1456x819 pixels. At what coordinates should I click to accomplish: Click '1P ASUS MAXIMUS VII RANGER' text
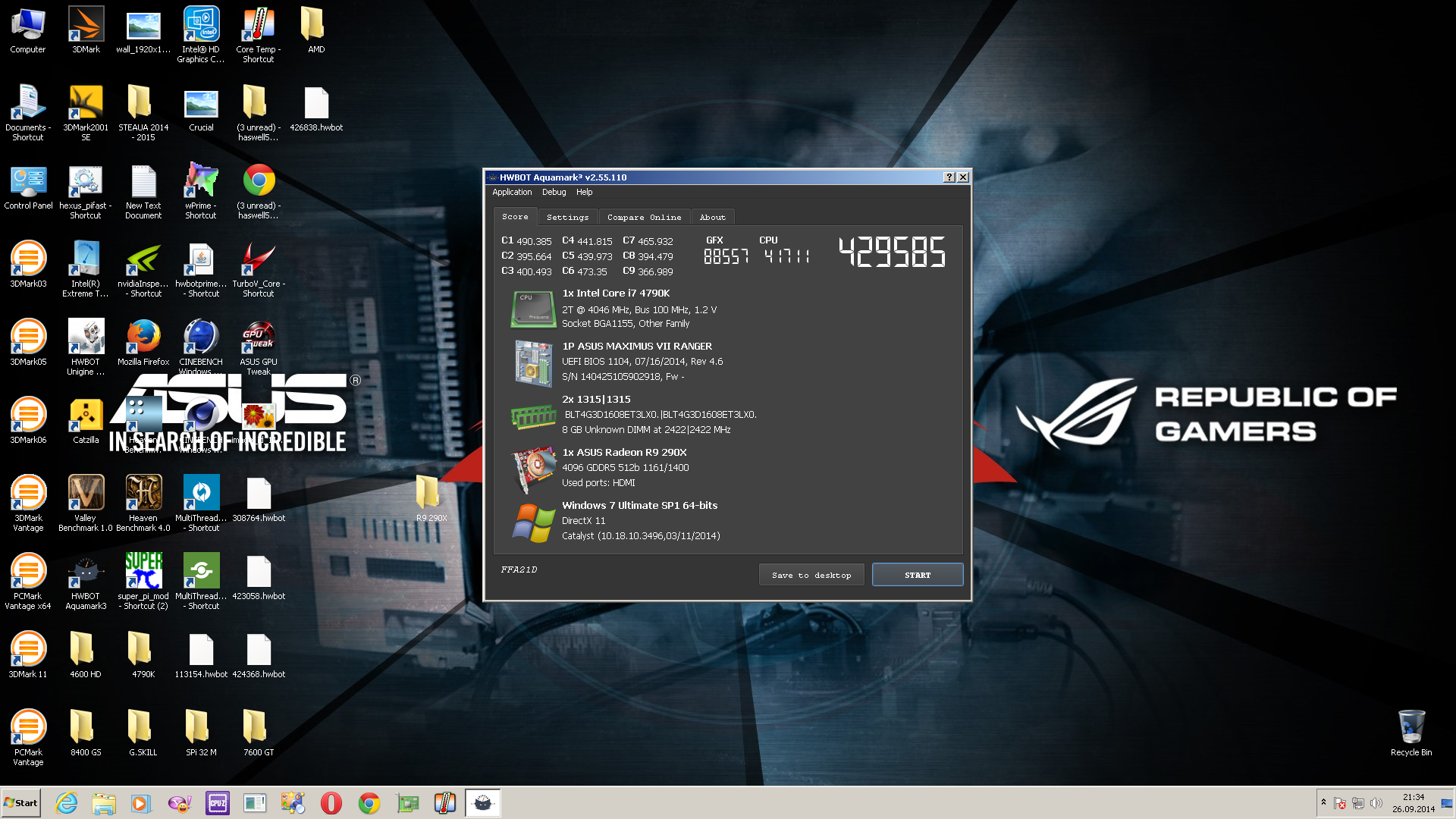pyautogui.click(x=637, y=347)
